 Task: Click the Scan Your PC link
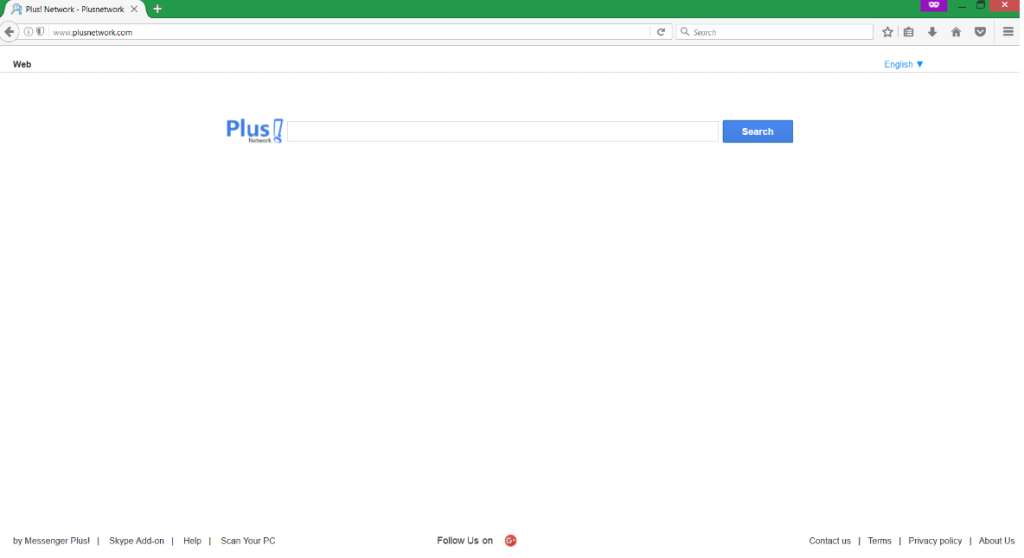pos(248,541)
